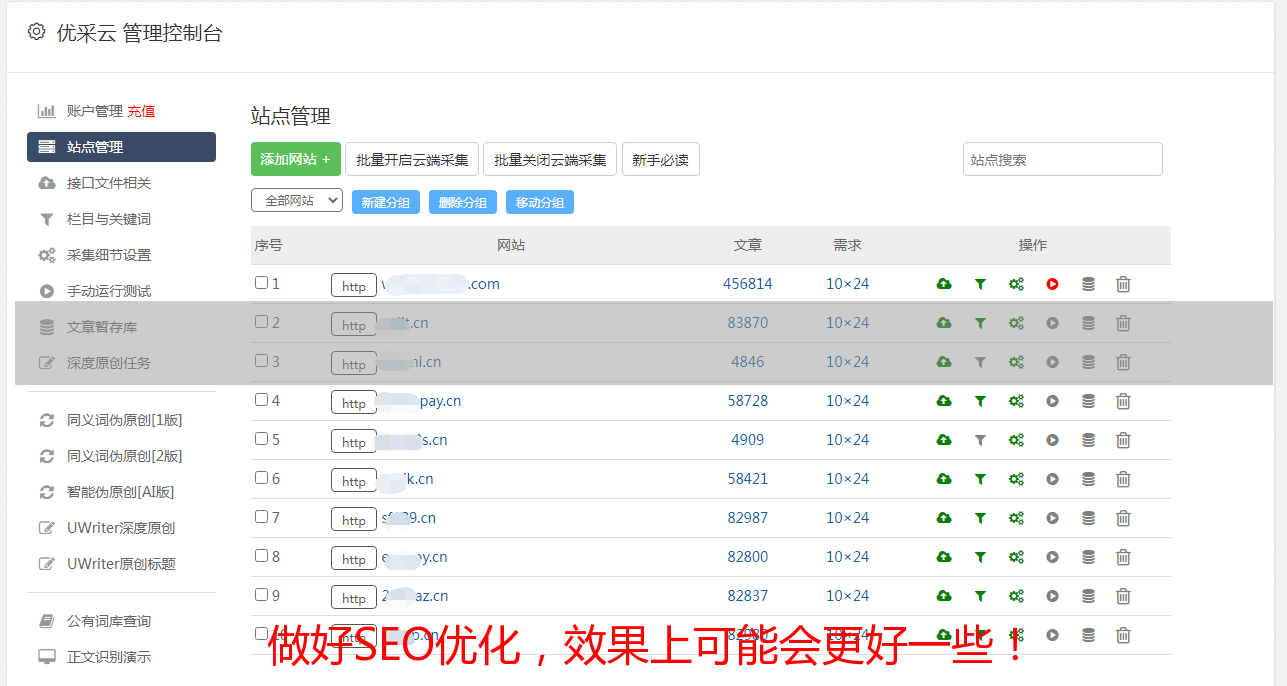Click the cloud upload icon in row 5

coord(944,440)
